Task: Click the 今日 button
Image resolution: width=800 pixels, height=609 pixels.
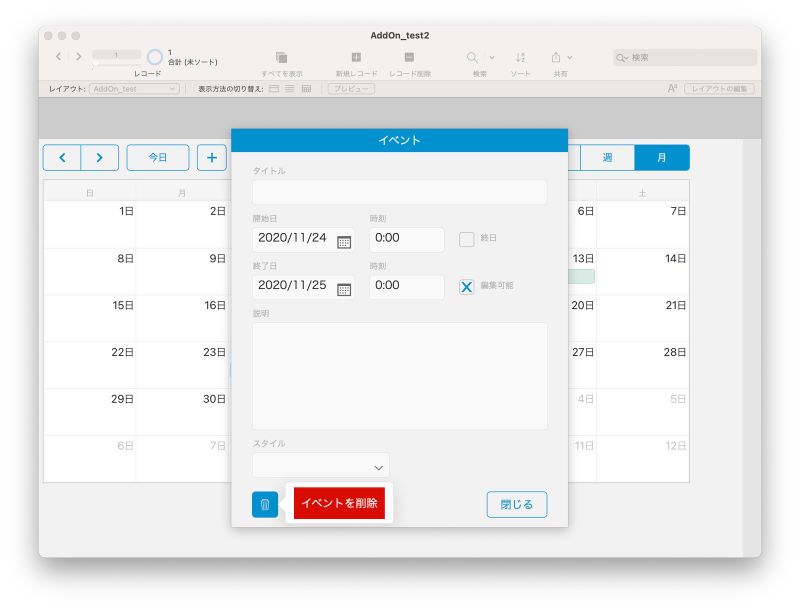Action: click(158, 158)
